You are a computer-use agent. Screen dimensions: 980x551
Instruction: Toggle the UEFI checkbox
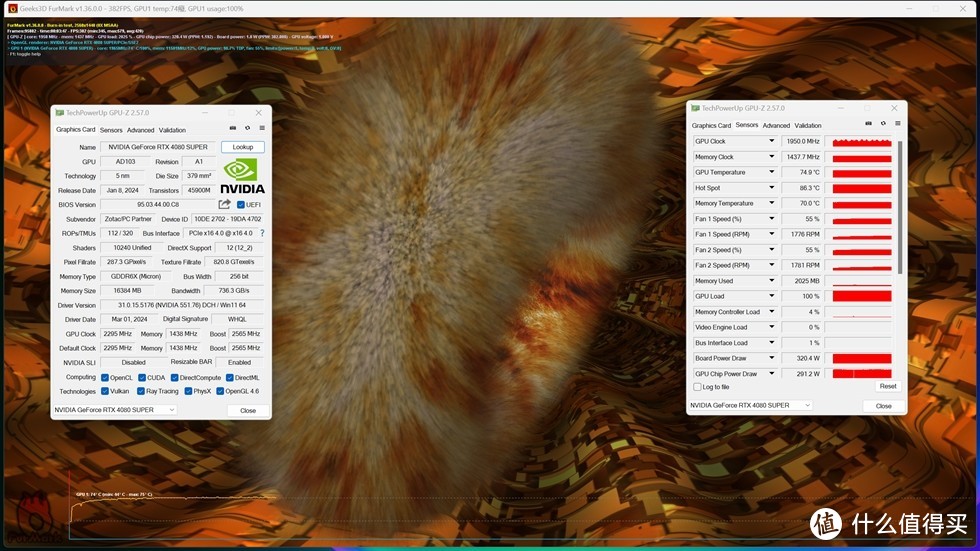click(x=241, y=205)
